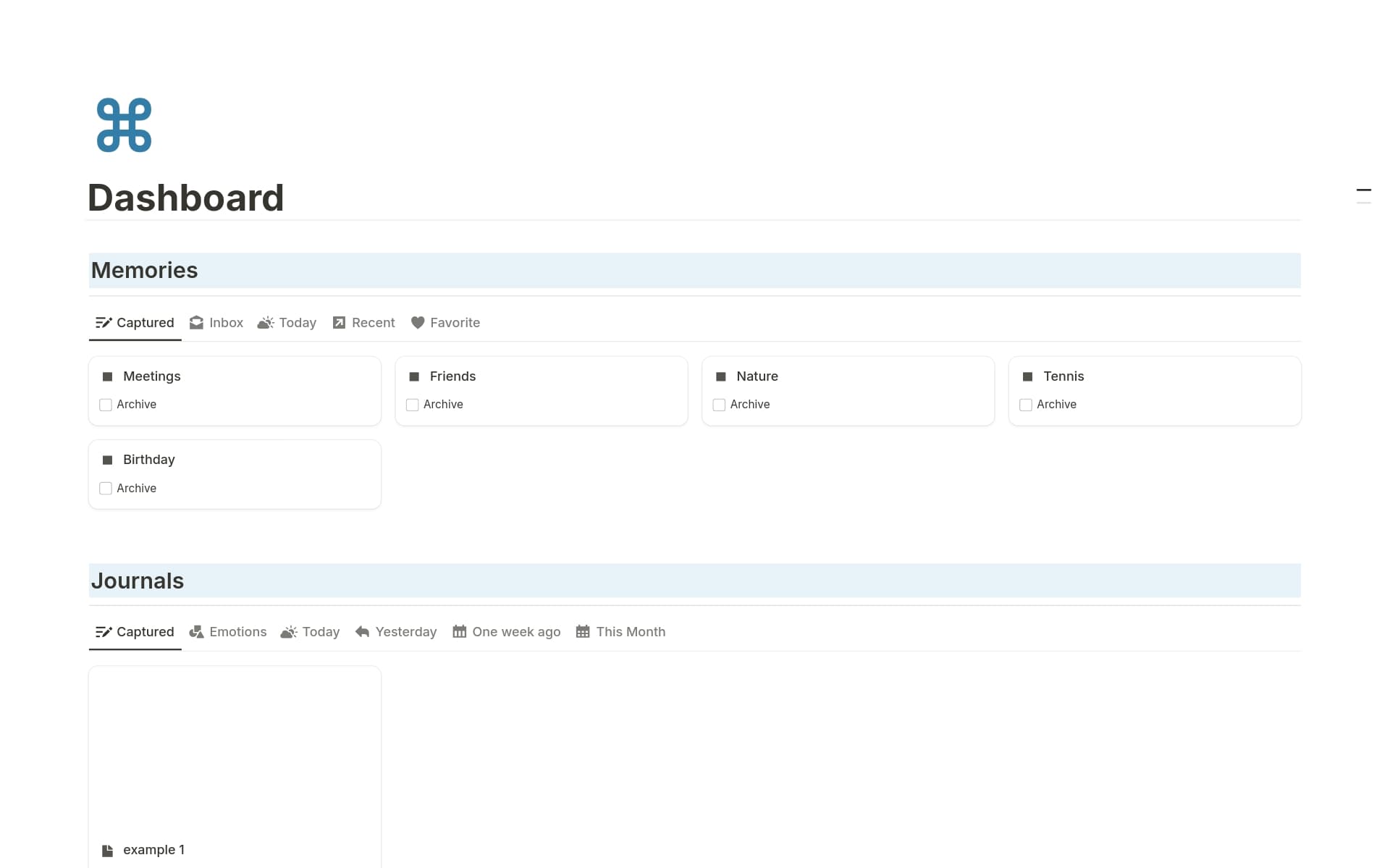This screenshot has width=1390, height=868.
Task: Click the reply-arrow icon beside Yesterday
Action: (x=362, y=632)
